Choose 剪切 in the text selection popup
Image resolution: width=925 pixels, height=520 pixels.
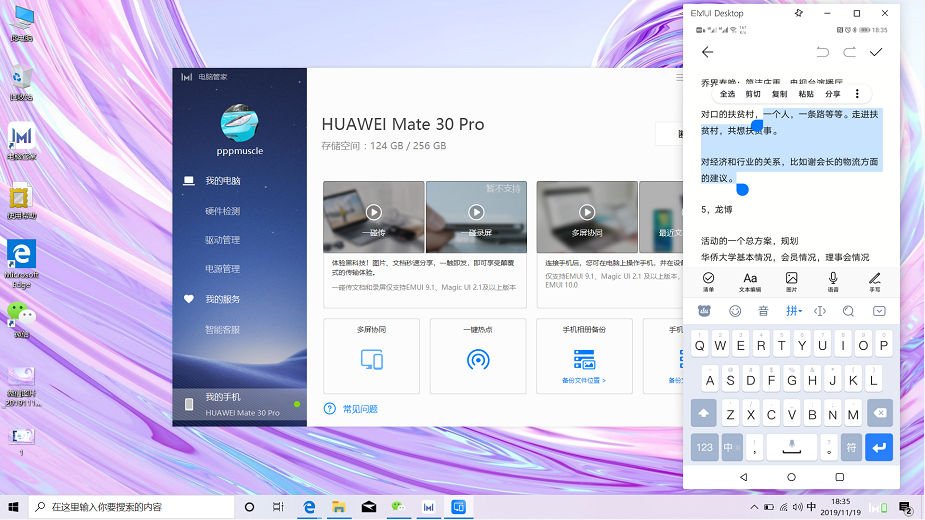(753, 94)
